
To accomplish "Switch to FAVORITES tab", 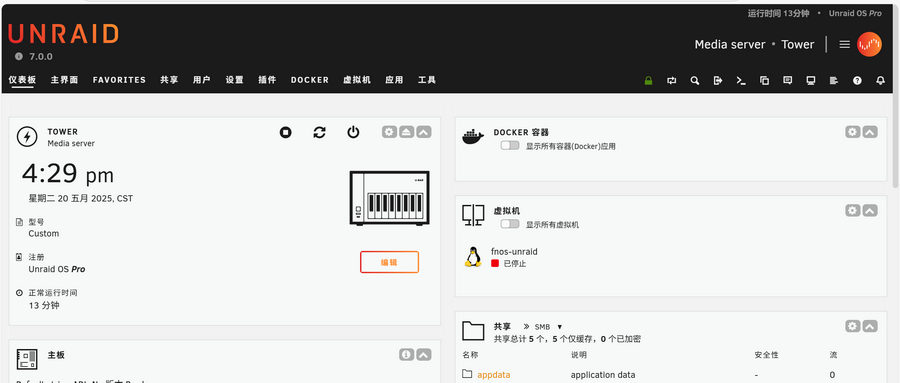I will 119,80.
